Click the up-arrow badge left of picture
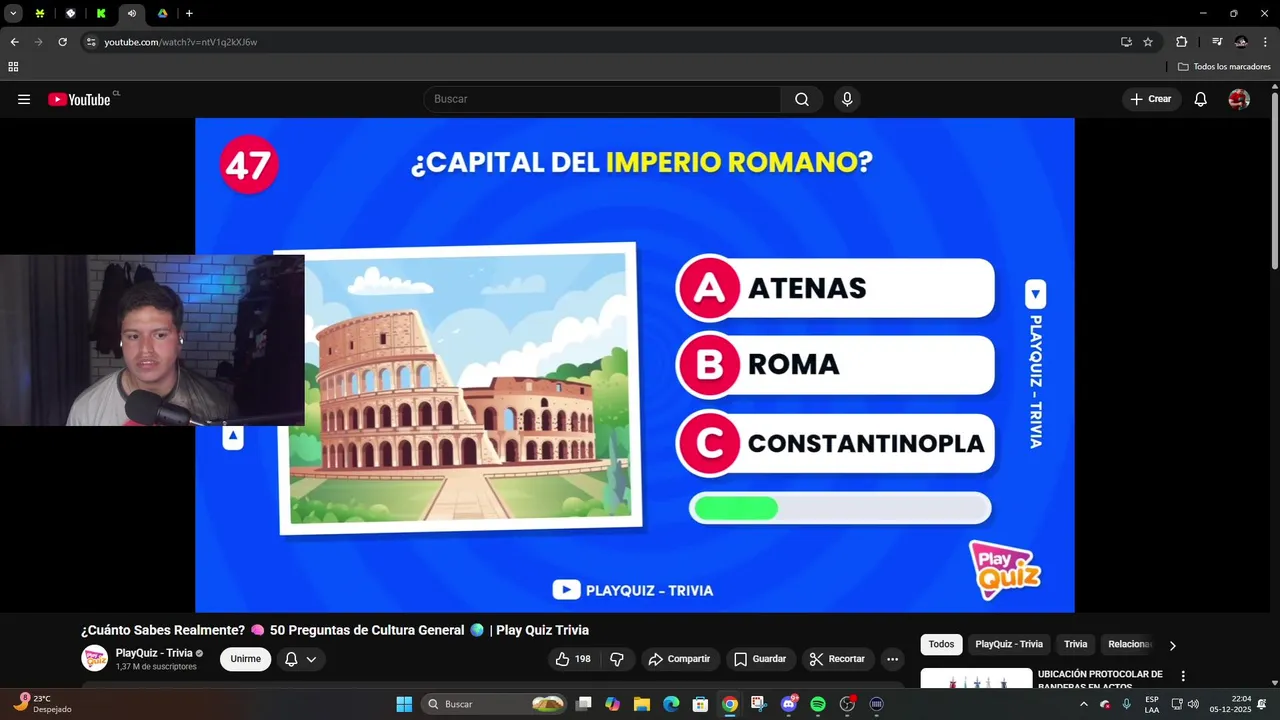 233,436
